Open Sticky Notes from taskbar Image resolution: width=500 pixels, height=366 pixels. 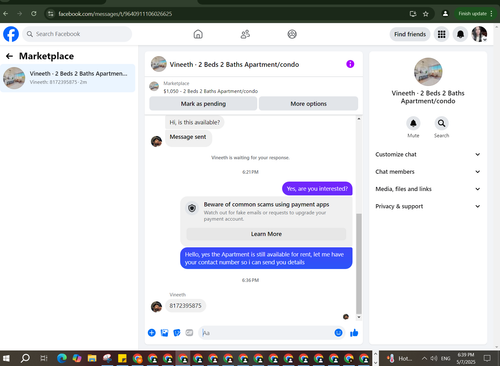pos(122,358)
